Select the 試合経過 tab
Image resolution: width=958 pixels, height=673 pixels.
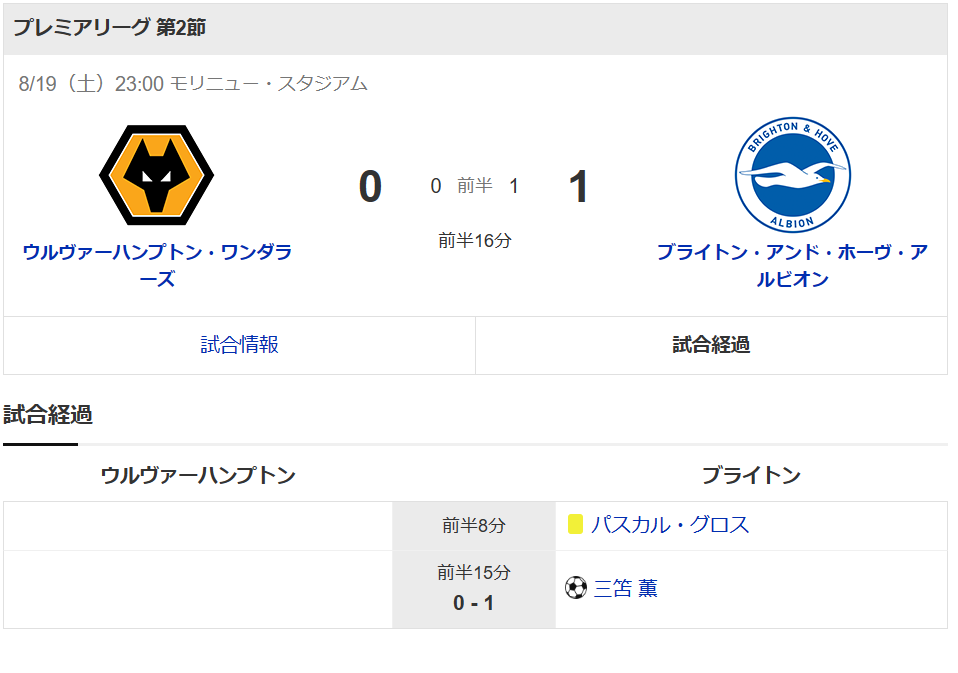click(x=712, y=345)
